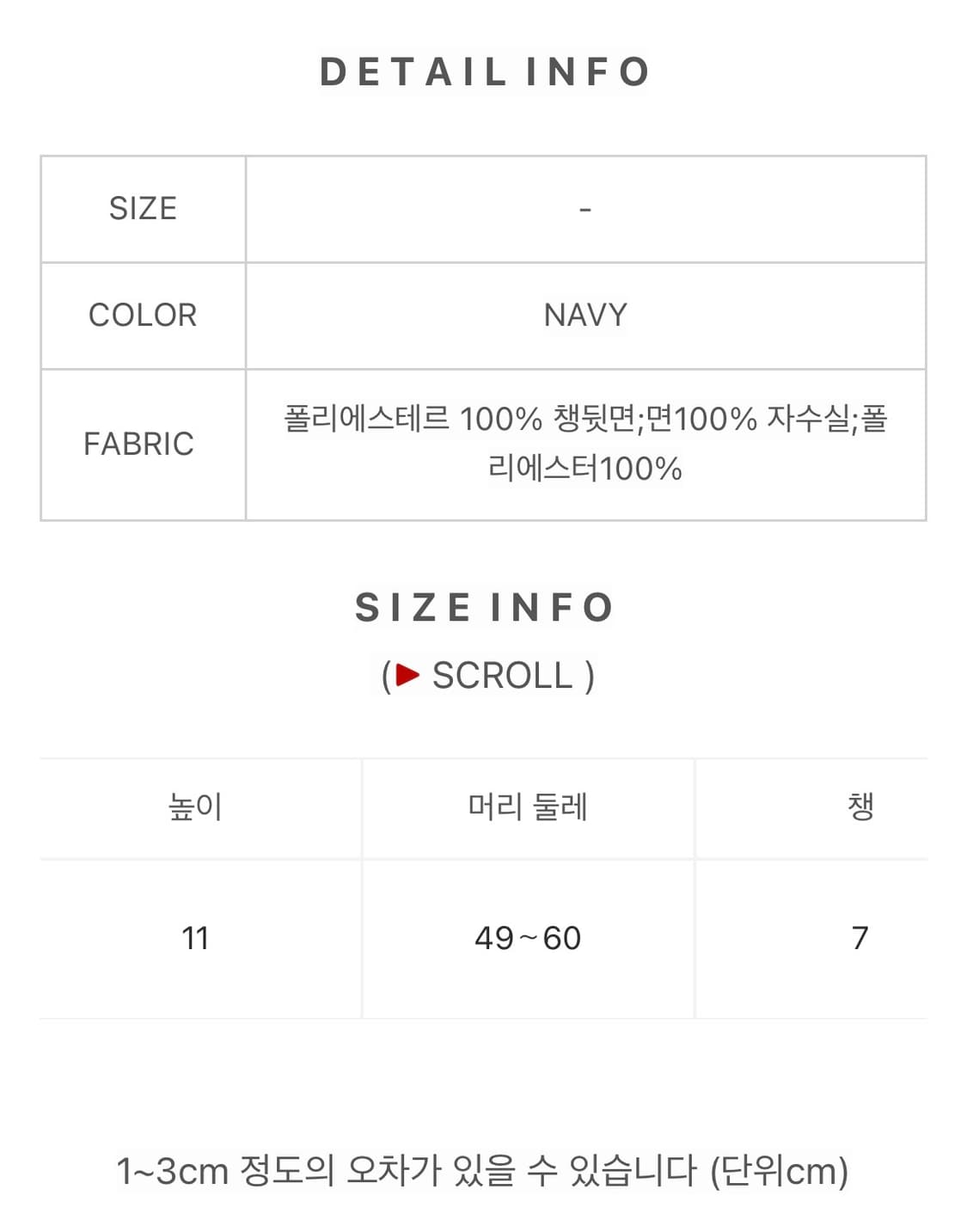Click the second line of fabric composition
This screenshot has width=967, height=1232.
[585, 469]
